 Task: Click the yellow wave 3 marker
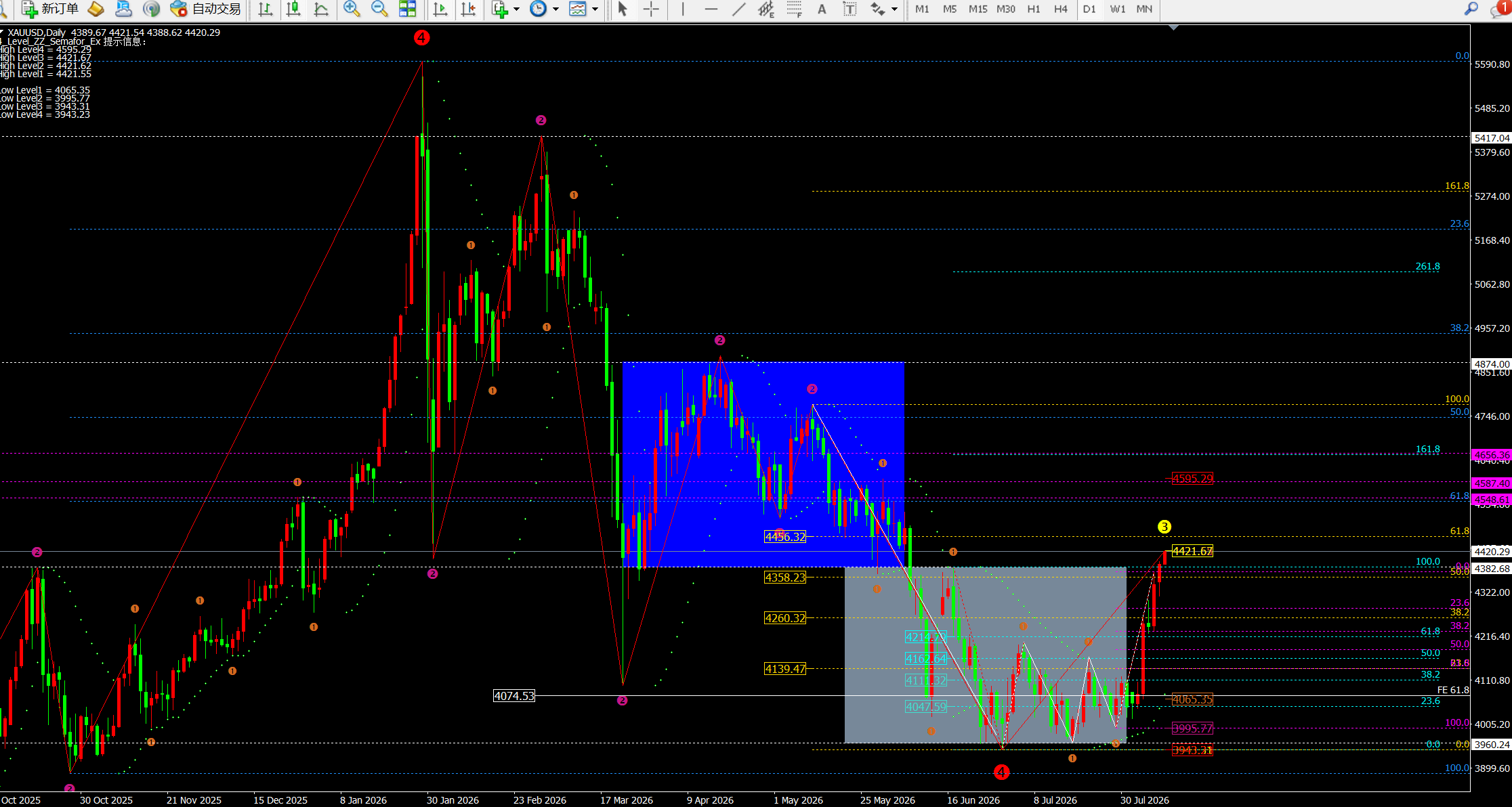[1164, 527]
